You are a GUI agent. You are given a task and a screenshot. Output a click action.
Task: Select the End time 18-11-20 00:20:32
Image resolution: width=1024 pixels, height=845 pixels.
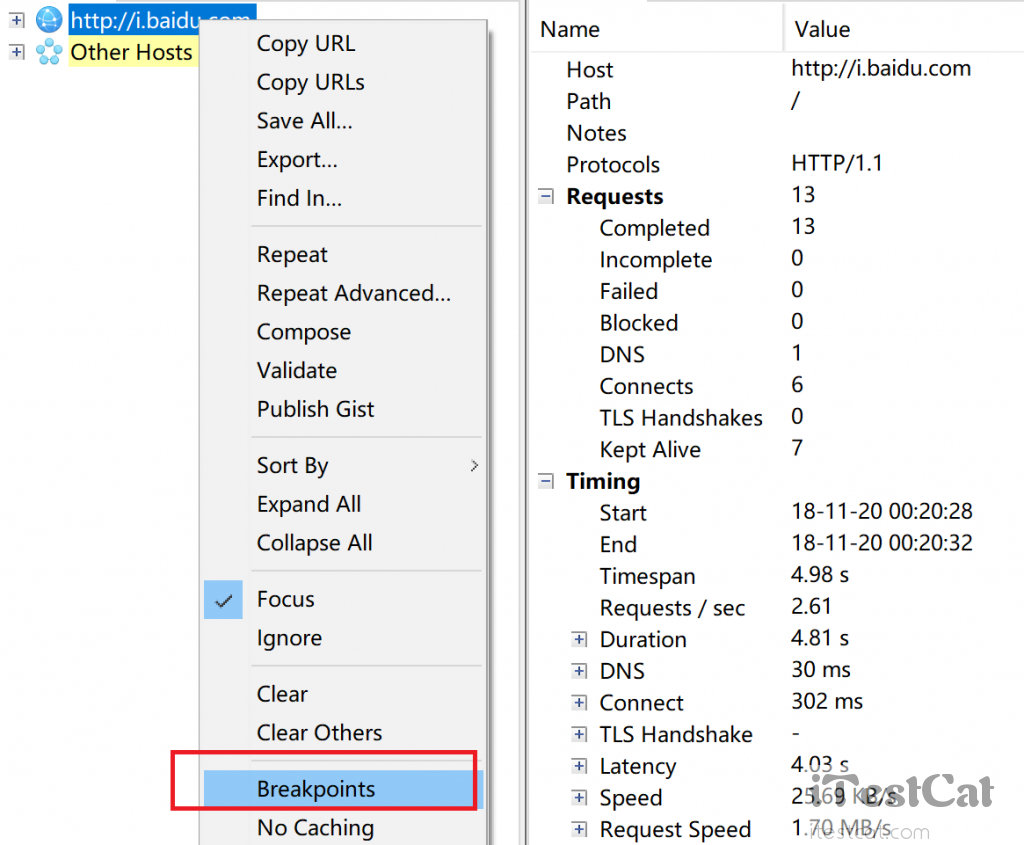(882, 543)
